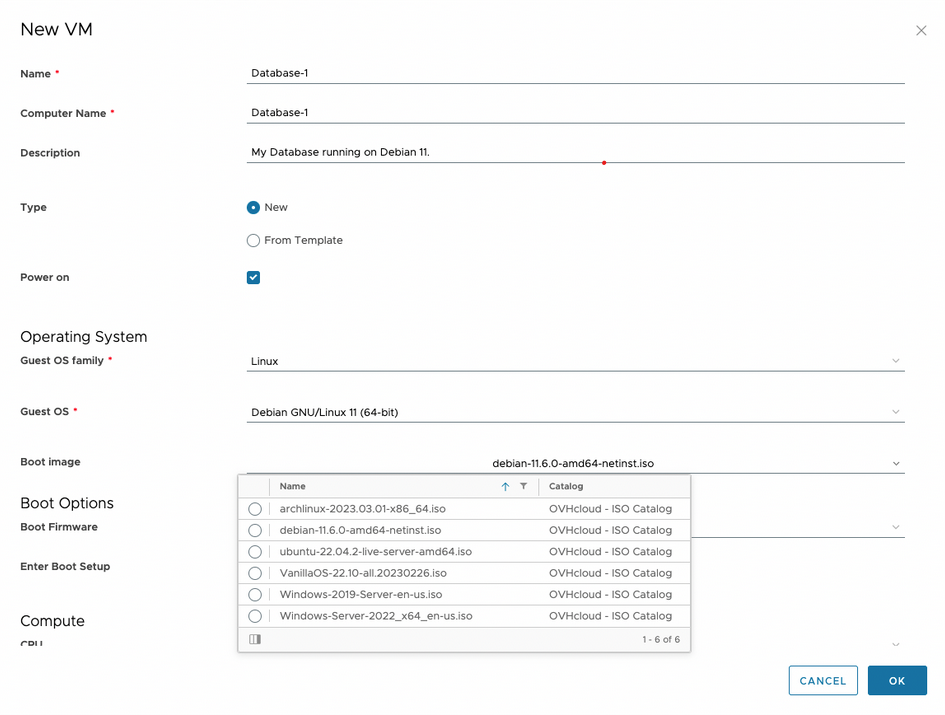Click the CPU section expander chevron

click(897, 645)
